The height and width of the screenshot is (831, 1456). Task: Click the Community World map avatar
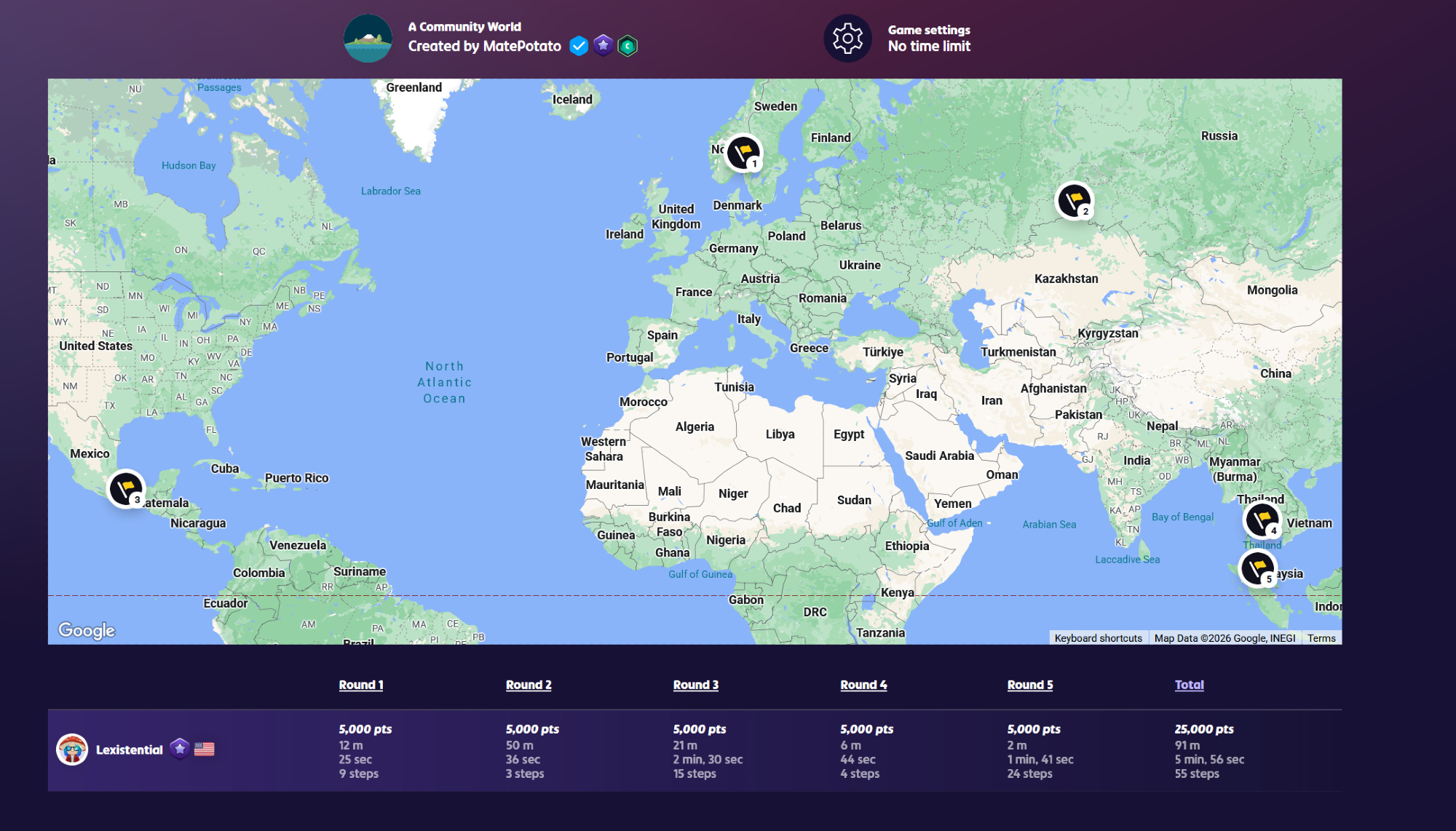(x=368, y=38)
